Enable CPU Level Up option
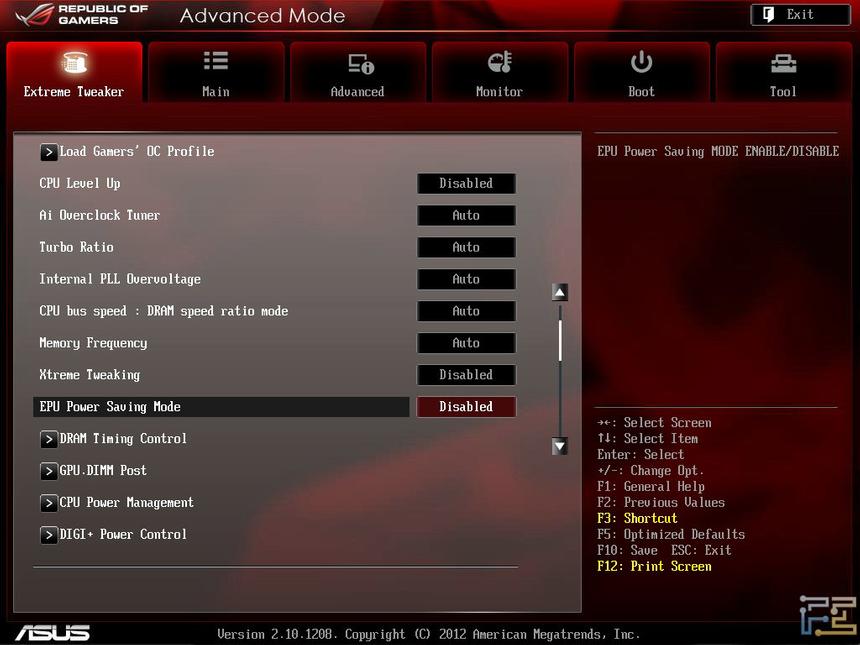Image resolution: width=860 pixels, height=645 pixels. pos(466,183)
